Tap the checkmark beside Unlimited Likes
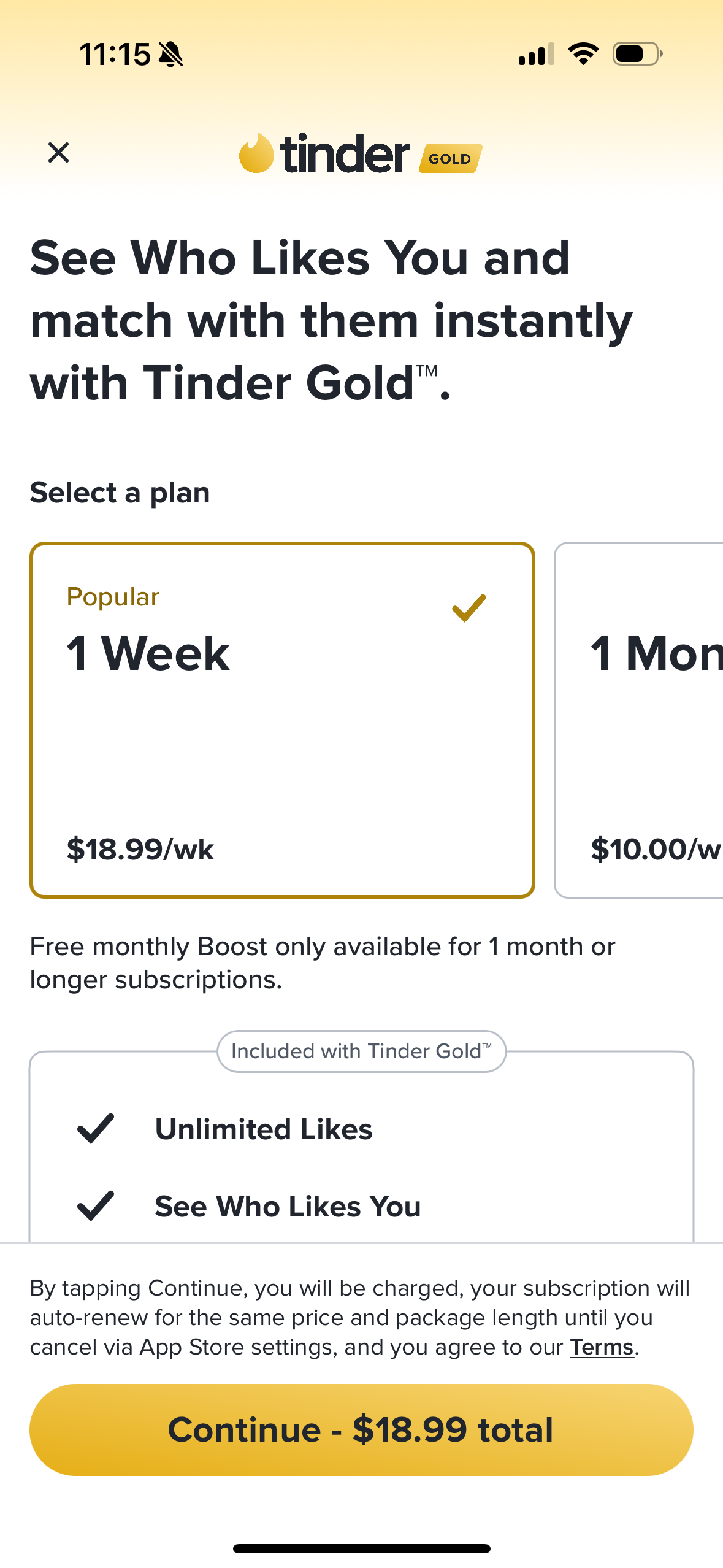Screen dimensions: 723x1568 point(96,1129)
